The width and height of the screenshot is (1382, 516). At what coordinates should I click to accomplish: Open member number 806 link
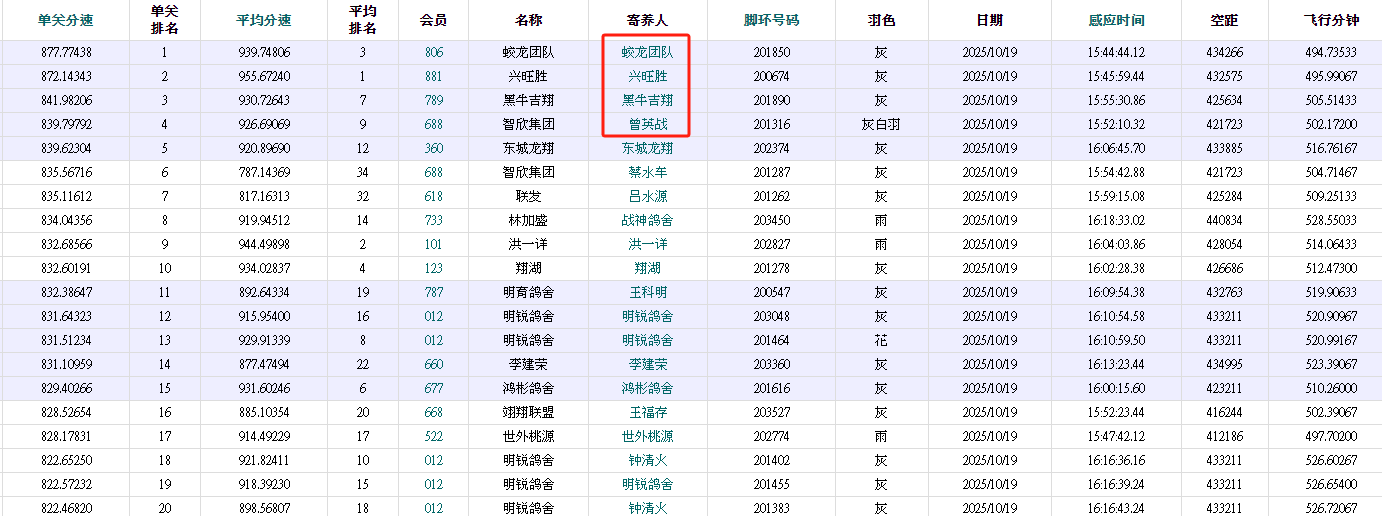tap(433, 52)
